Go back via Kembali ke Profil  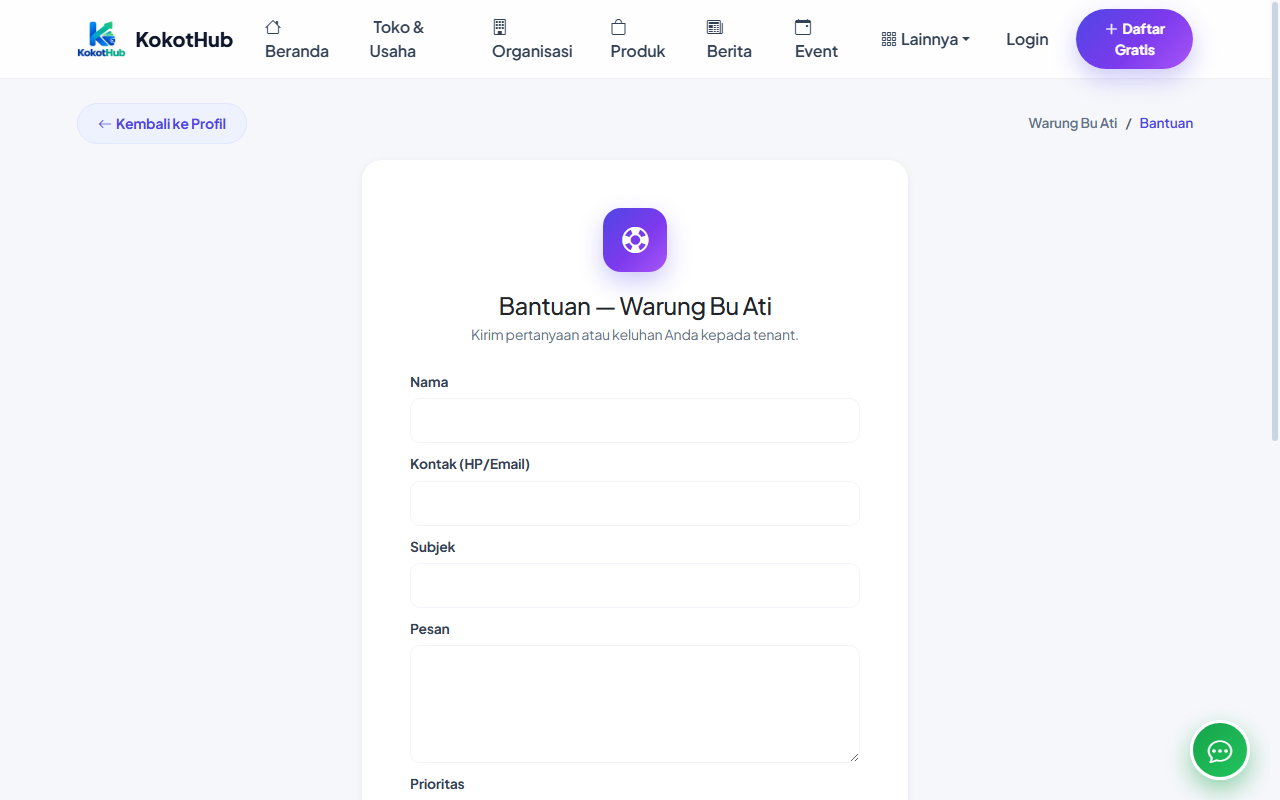[162, 124]
